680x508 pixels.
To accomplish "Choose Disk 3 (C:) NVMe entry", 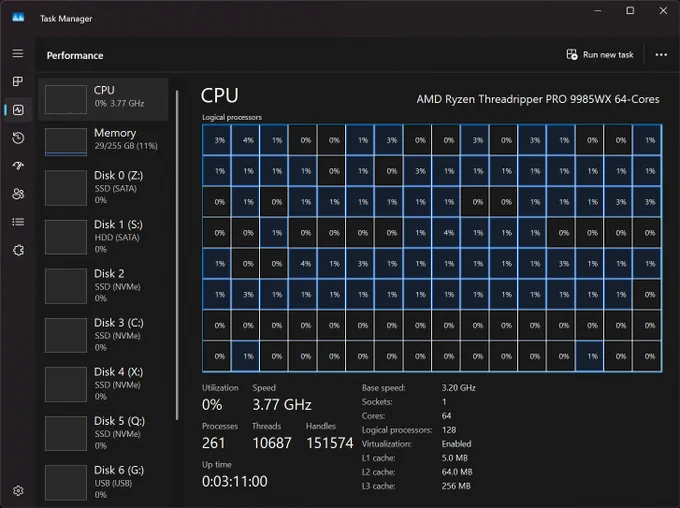I will click(105, 334).
